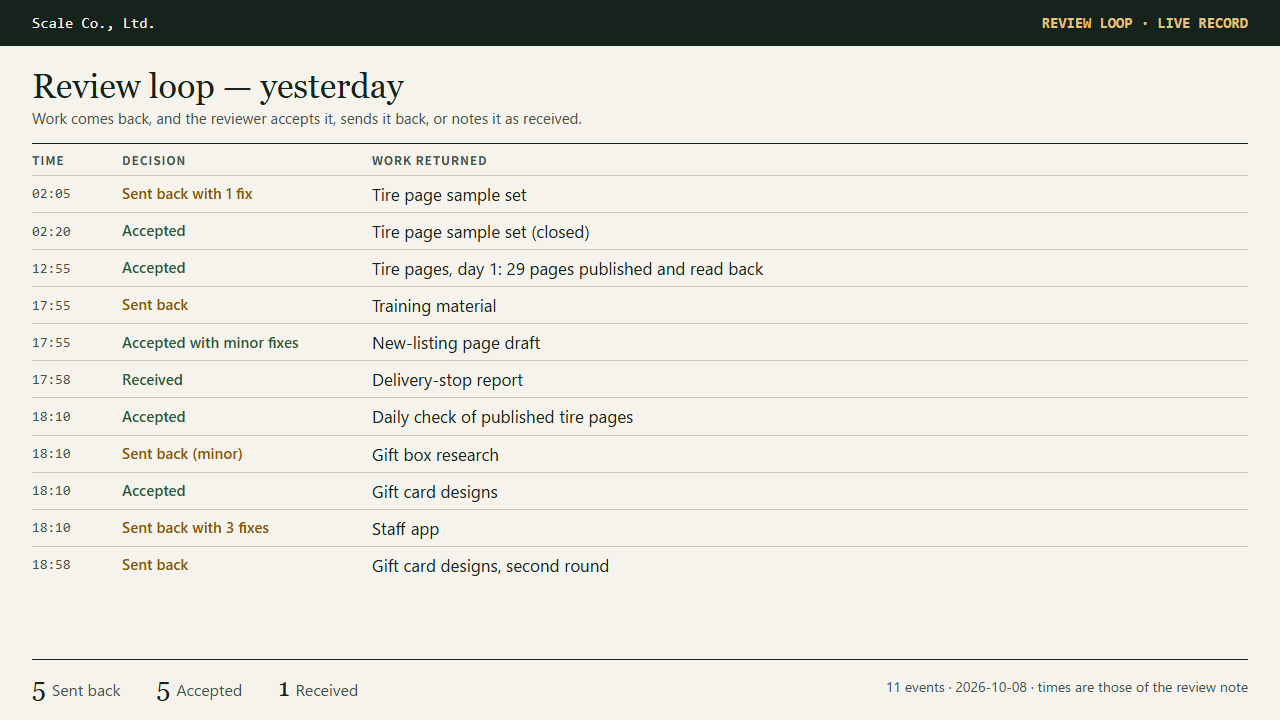Click Accepted next to Gift card designs
This screenshot has width=1280, height=720.
click(x=154, y=490)
